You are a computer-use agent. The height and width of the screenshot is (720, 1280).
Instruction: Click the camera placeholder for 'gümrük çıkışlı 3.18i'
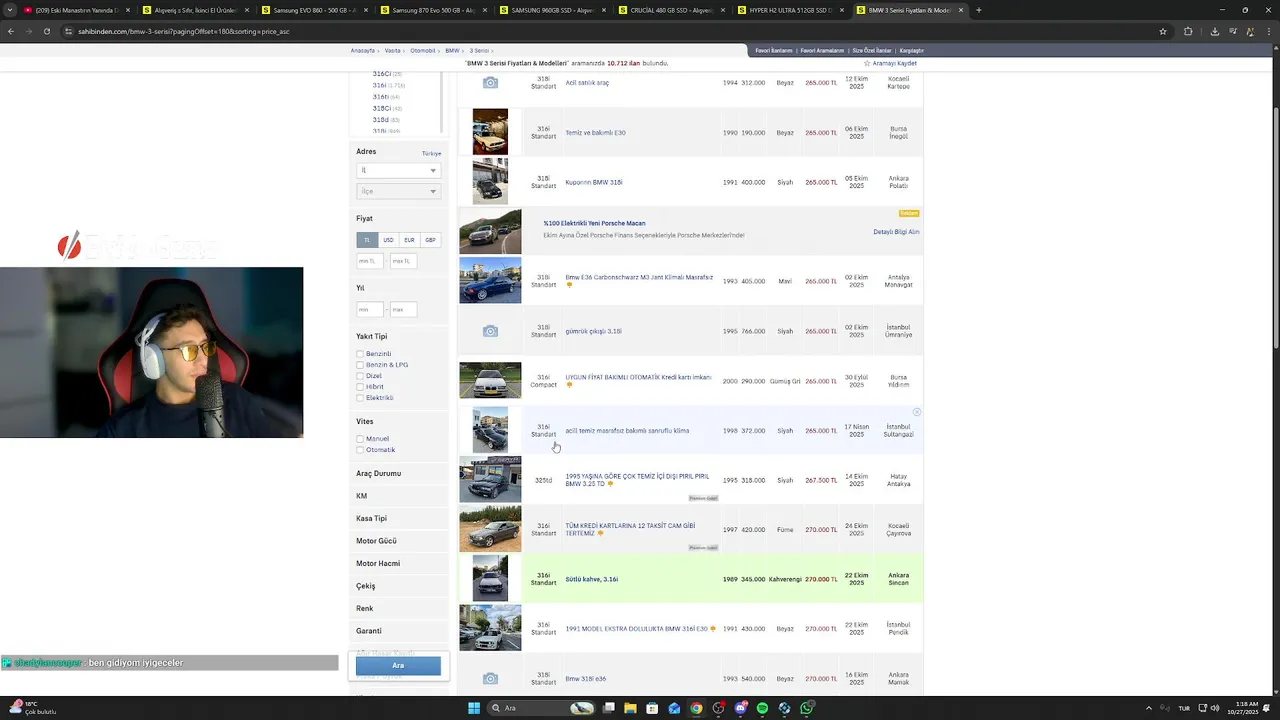point(490,331)
